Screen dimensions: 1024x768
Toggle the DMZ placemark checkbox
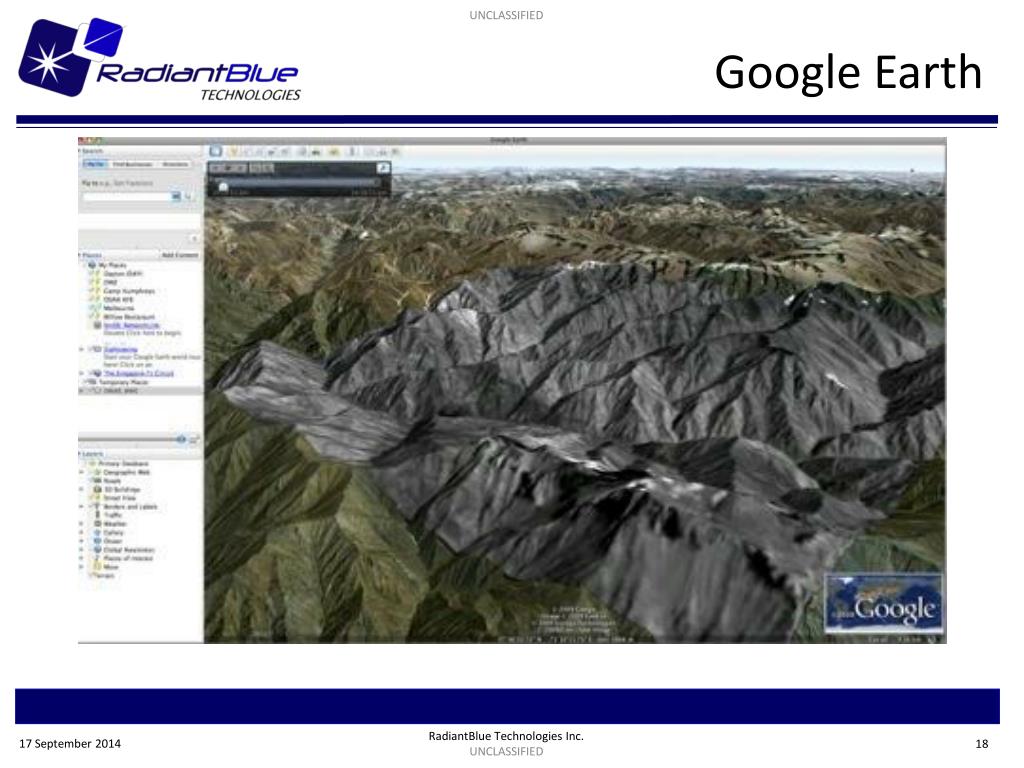pyautogui.click(x=92, y=282)
